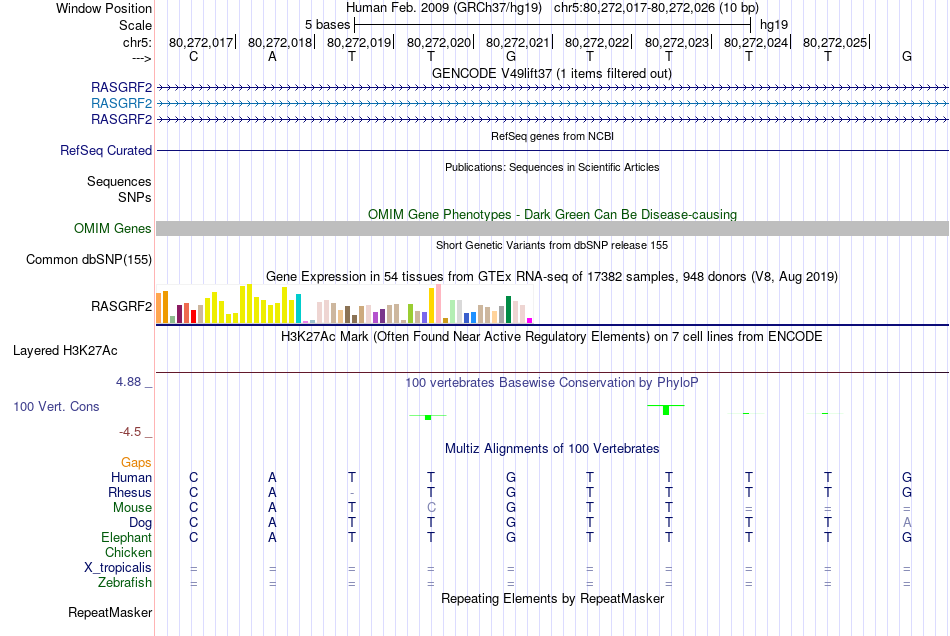
Task: Click 'Multiz Alignments of 100 Vertebrates' title
Action: [552, 449]
